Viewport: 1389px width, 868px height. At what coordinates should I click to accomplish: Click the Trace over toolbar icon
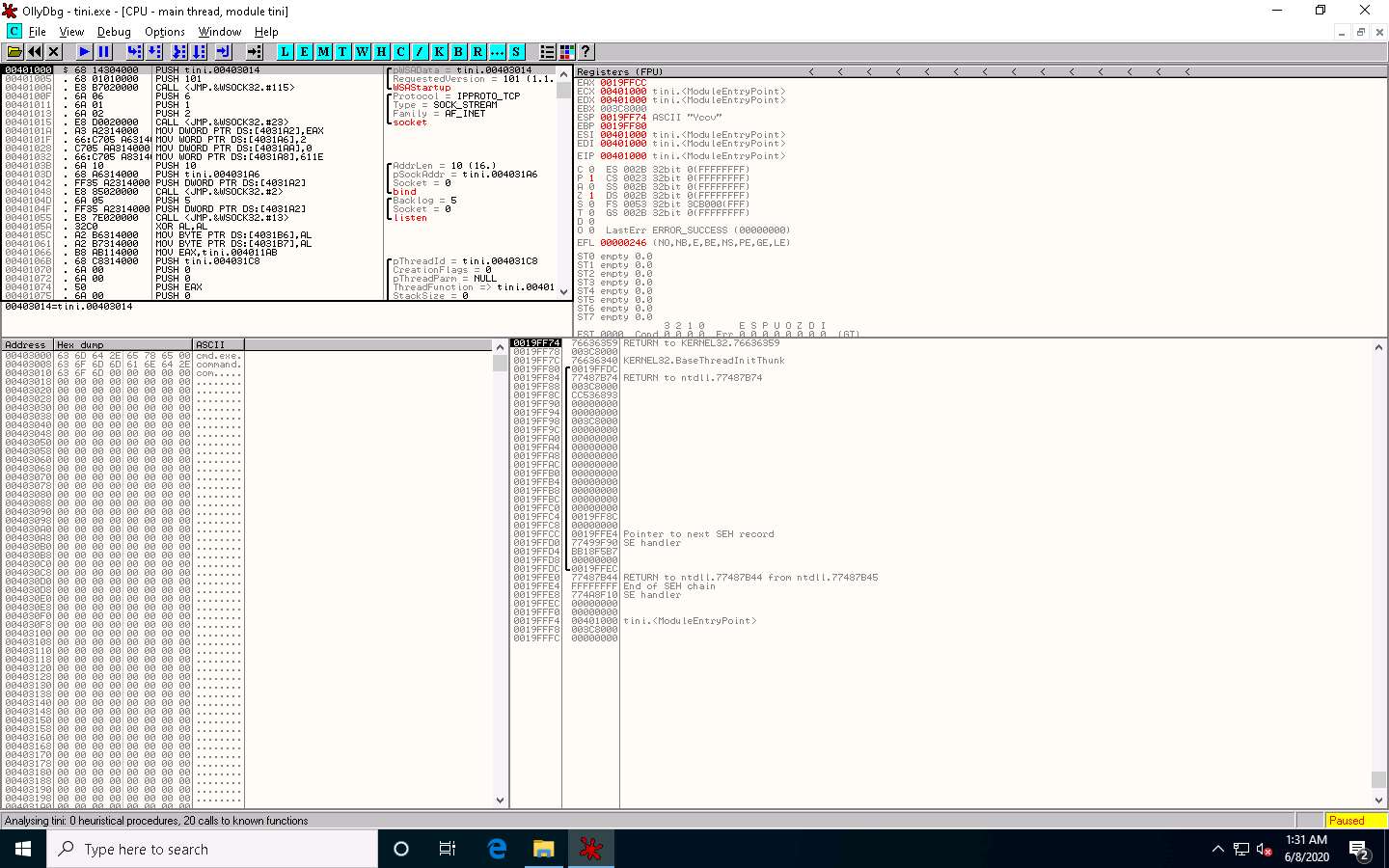coord(199,52)
